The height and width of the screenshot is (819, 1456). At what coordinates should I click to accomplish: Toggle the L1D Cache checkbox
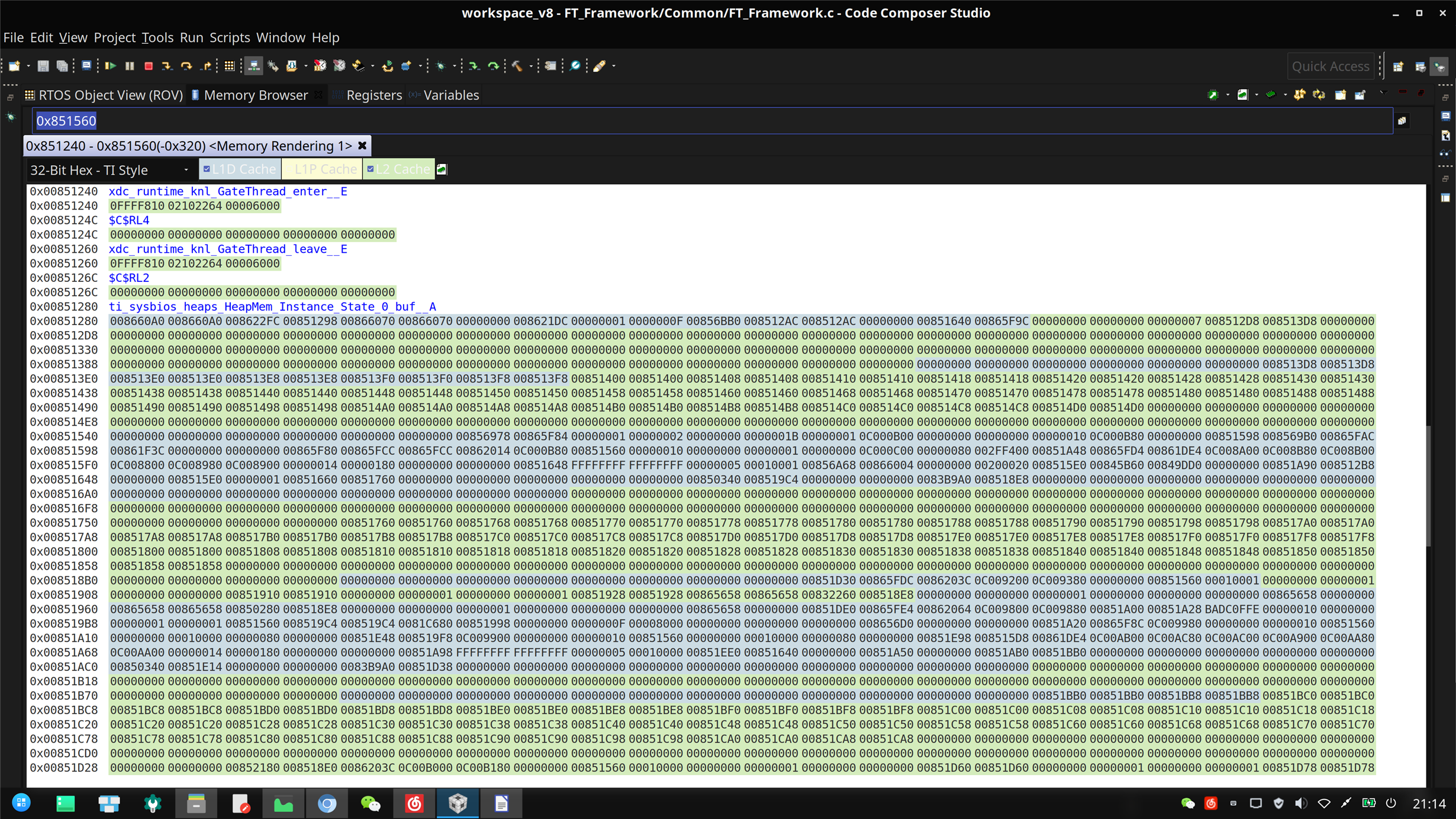[207, 169]
